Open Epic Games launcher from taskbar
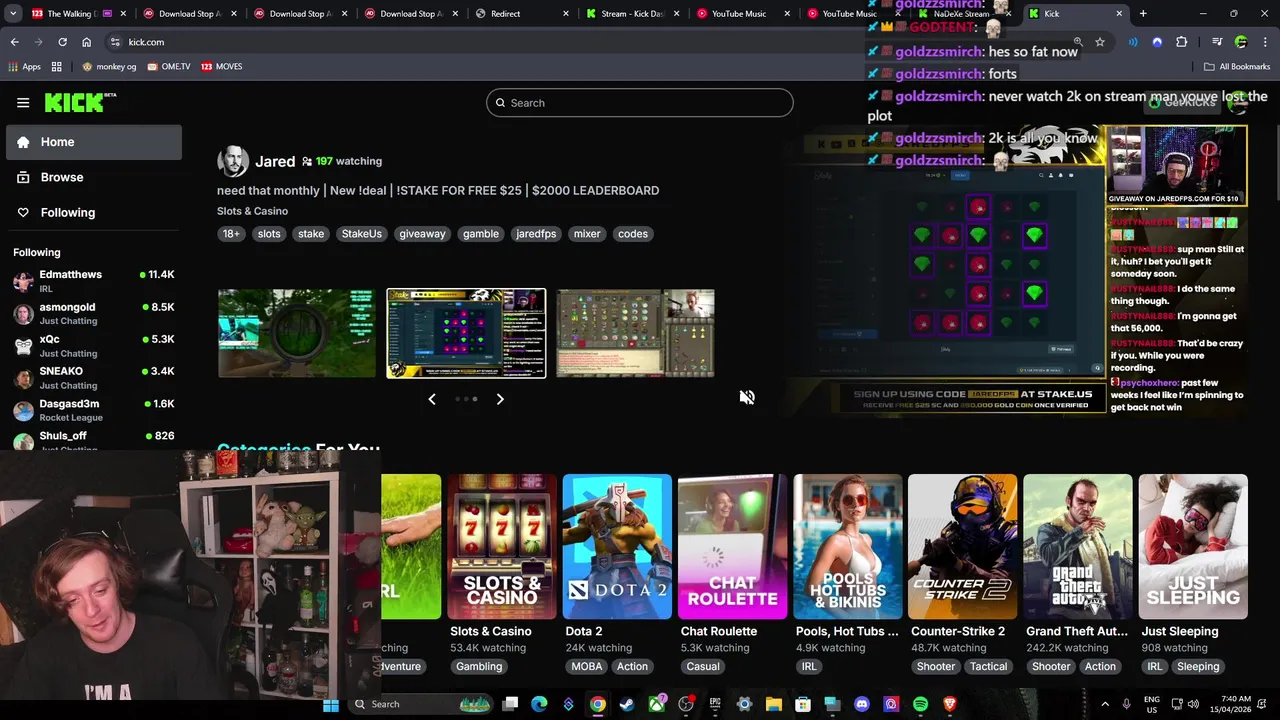This screenshot has height=720, width=1280. tap(715, 704)
